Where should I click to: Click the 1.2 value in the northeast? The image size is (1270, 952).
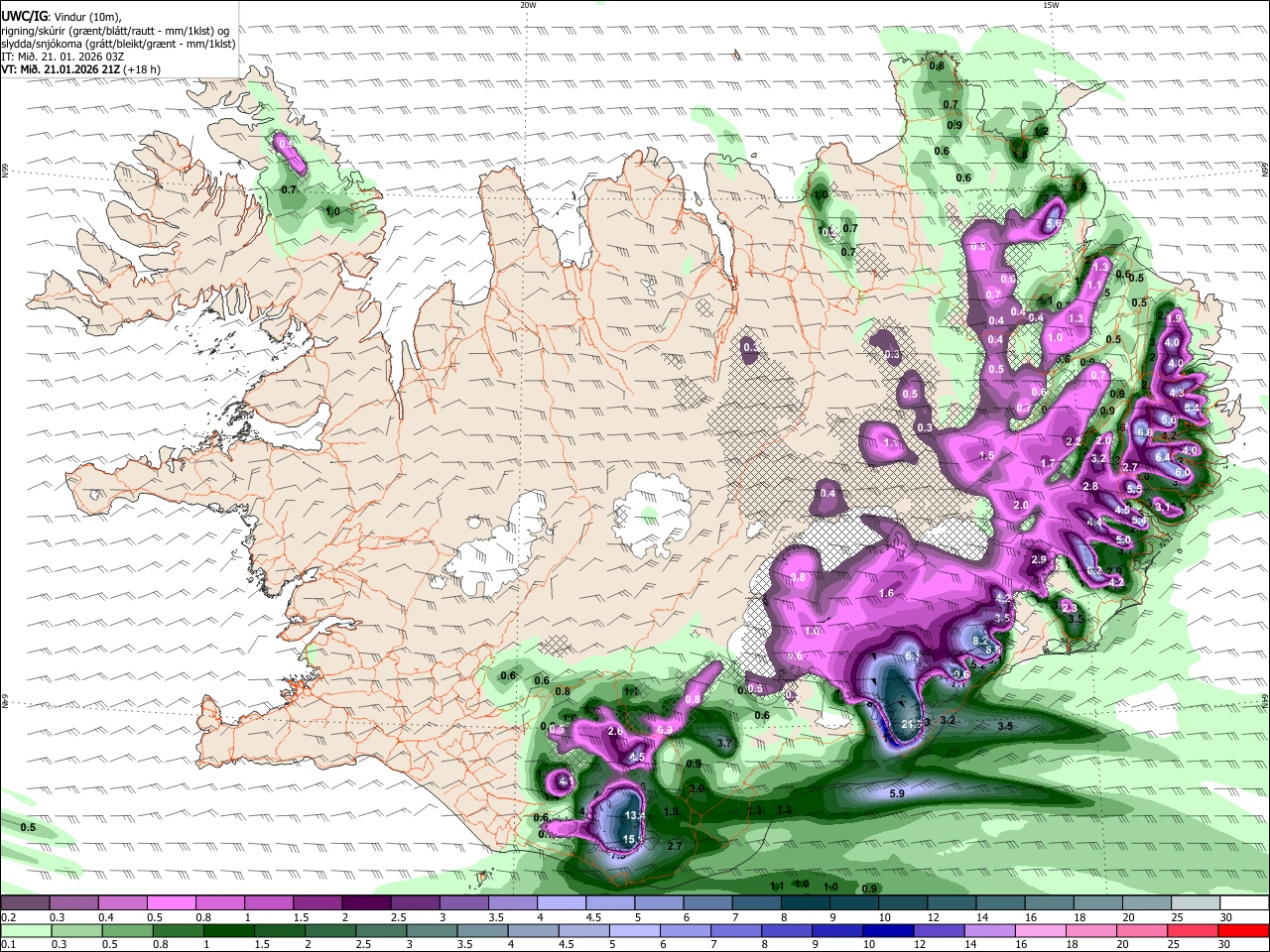point(1041,131)
